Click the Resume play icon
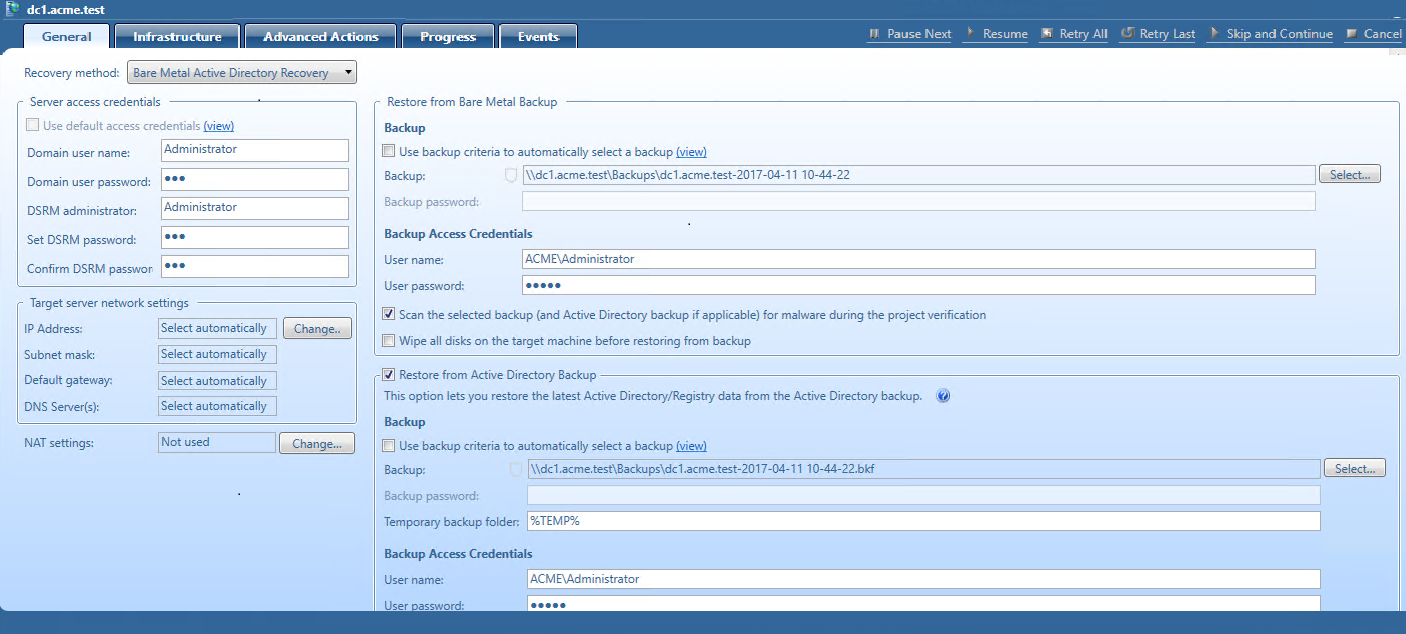The image size is (1406, 634). 970,34
